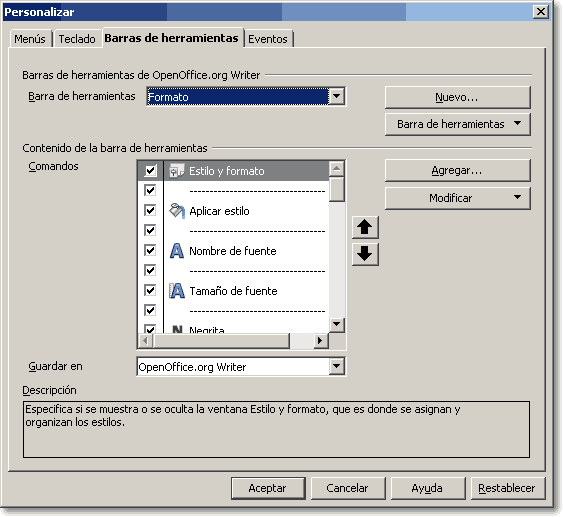Click the Tamaño de fuente letter icon

tap(177, 290)
